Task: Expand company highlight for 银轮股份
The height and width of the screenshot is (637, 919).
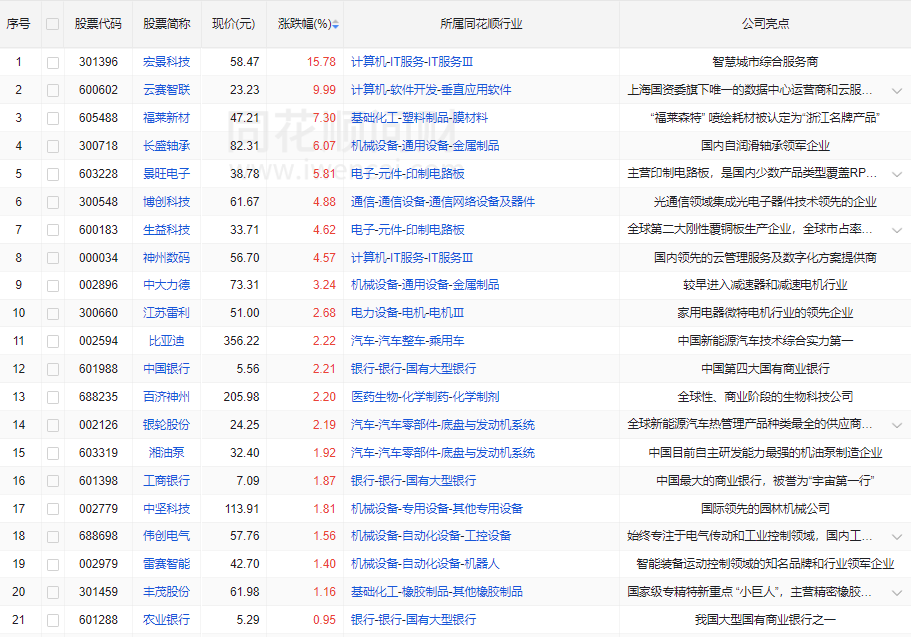Action: pos(897,425)
